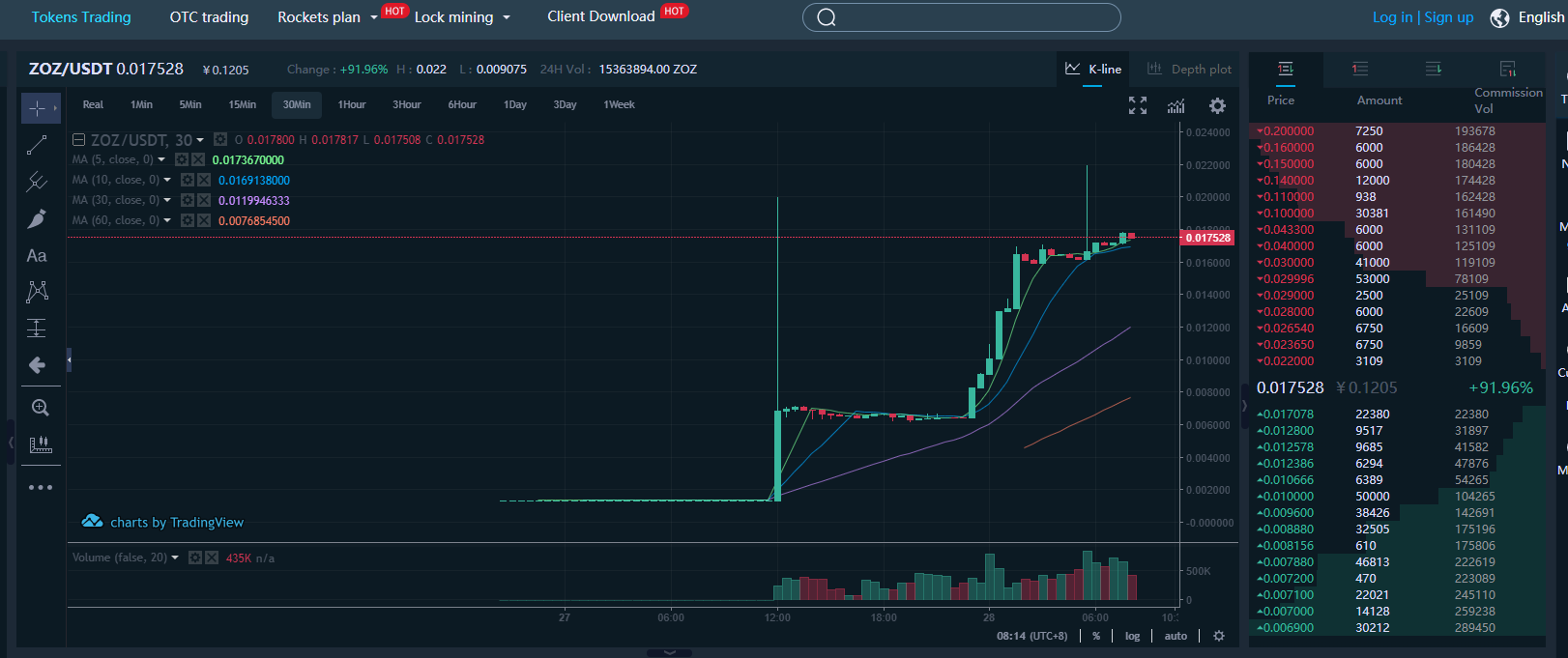The image size is (1568, 658).
Task: Select the pitchfork drawing tool
Action: pos(37,182)
